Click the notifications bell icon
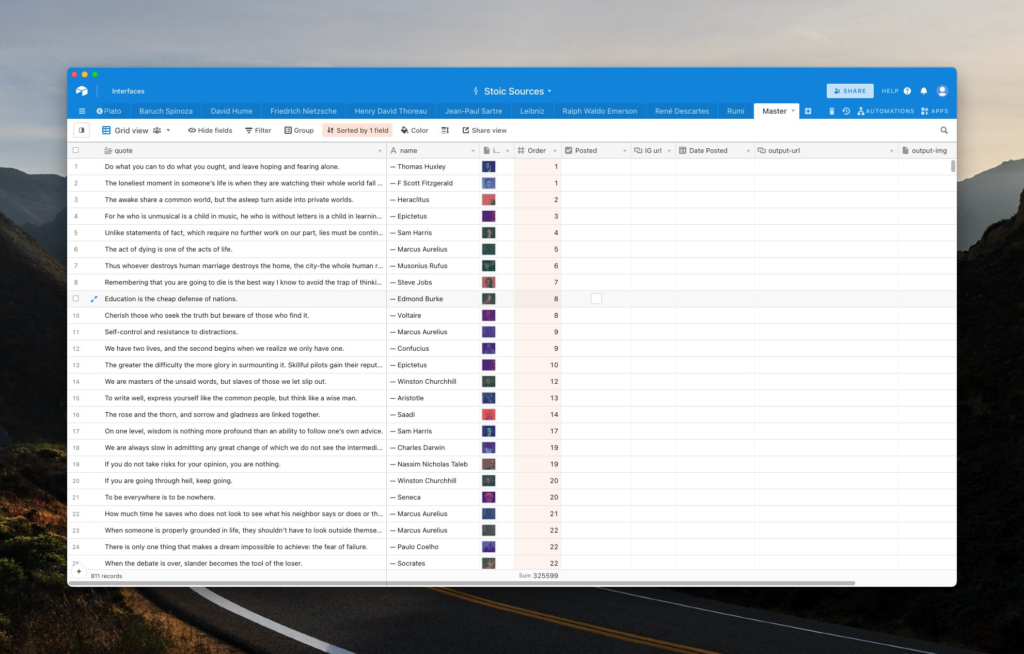Viewport: 1024px width, 654px height. pos(923,91)
